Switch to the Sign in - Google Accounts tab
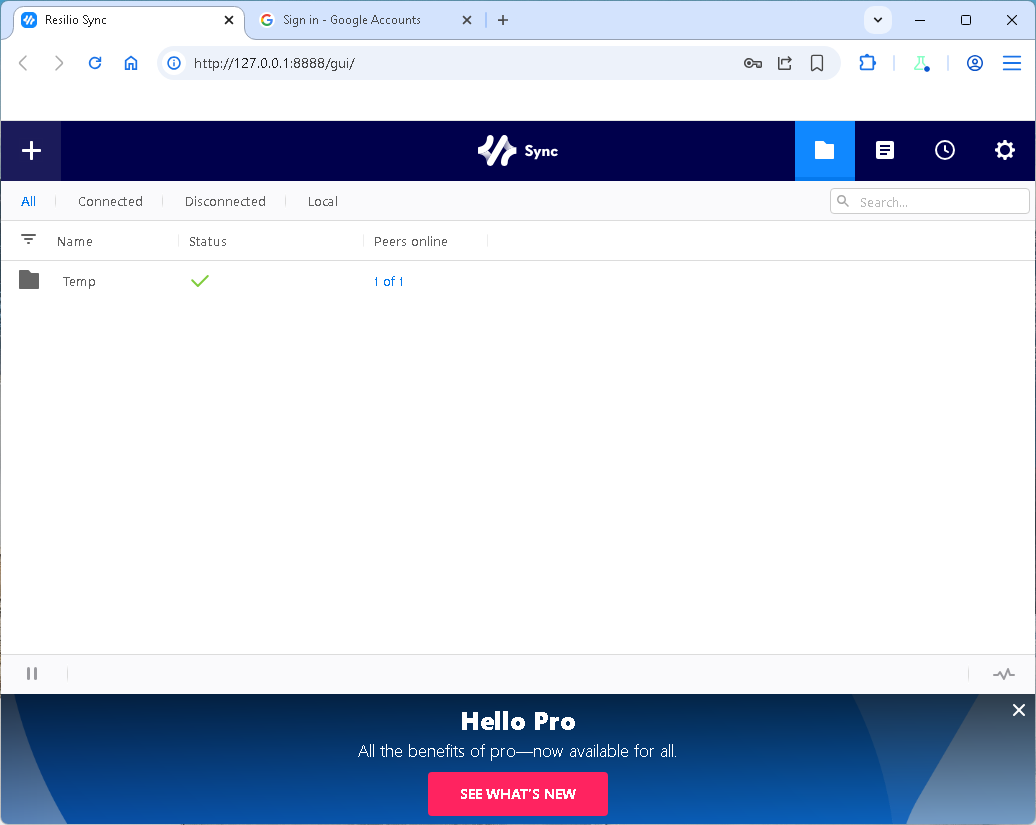The width and height of the screenshot is (1036, 825). pos(352,20)
